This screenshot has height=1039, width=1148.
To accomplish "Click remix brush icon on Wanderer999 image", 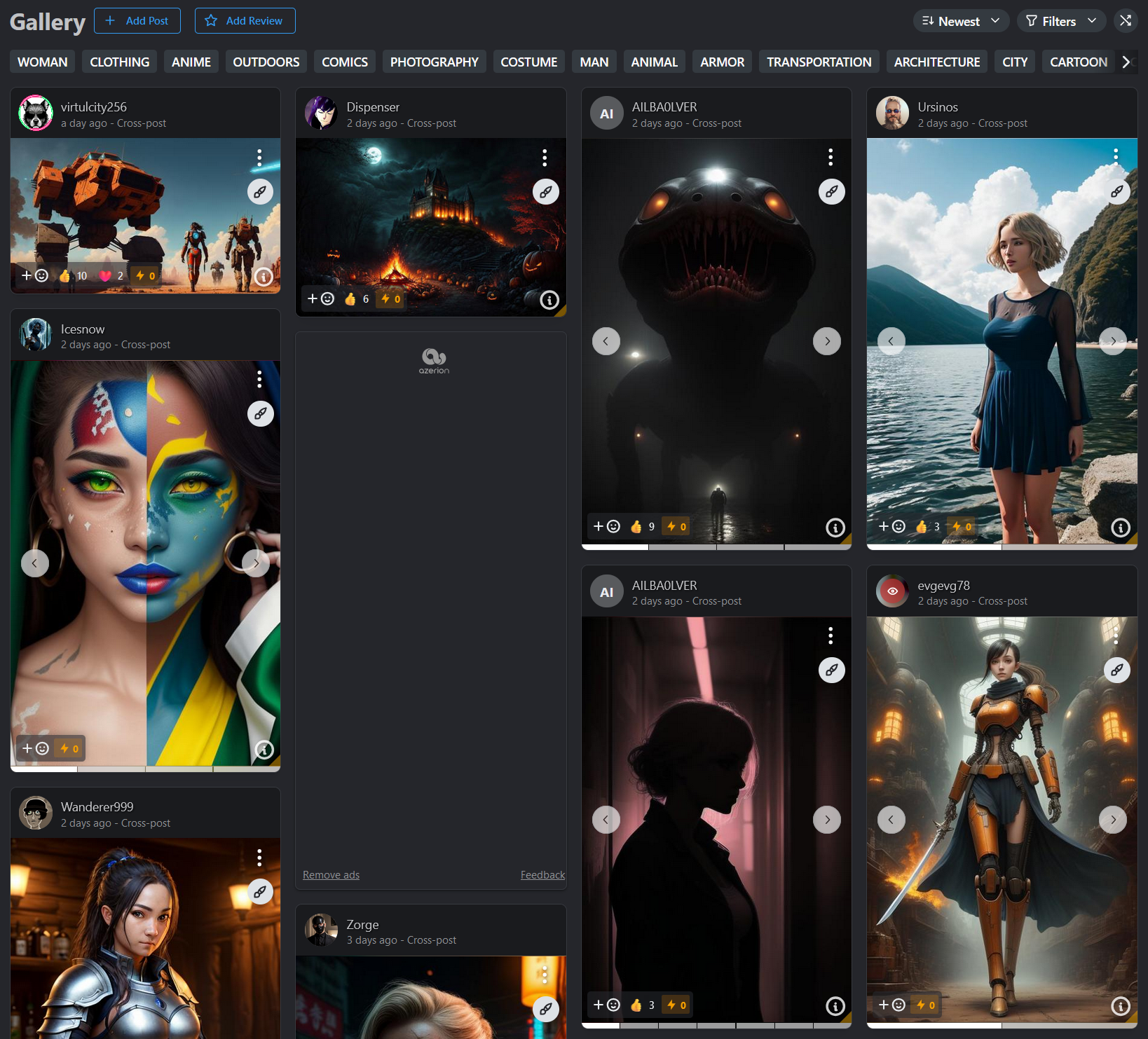I will coord(260,892).
